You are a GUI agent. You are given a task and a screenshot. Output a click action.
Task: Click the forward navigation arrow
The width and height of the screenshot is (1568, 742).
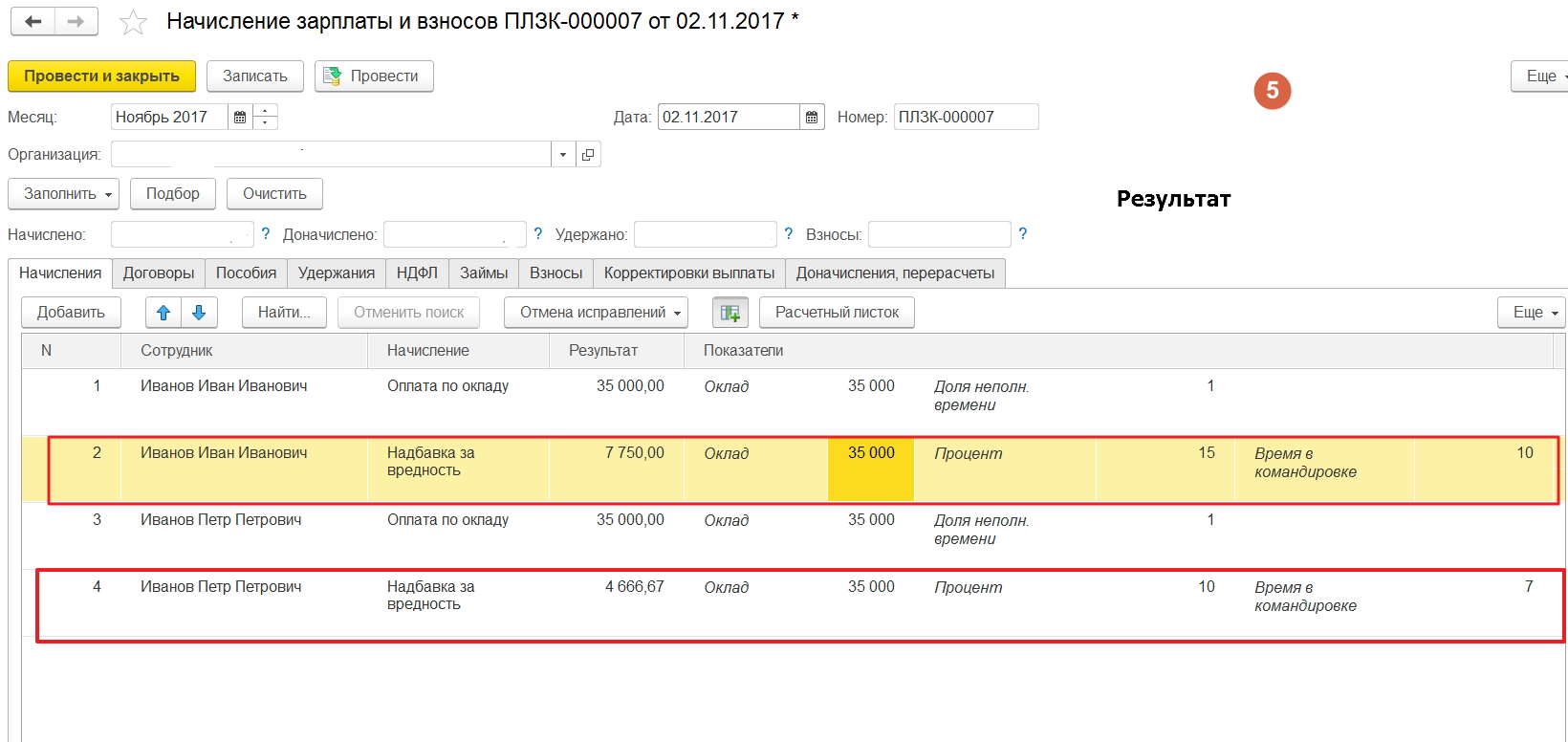(76, 21)
